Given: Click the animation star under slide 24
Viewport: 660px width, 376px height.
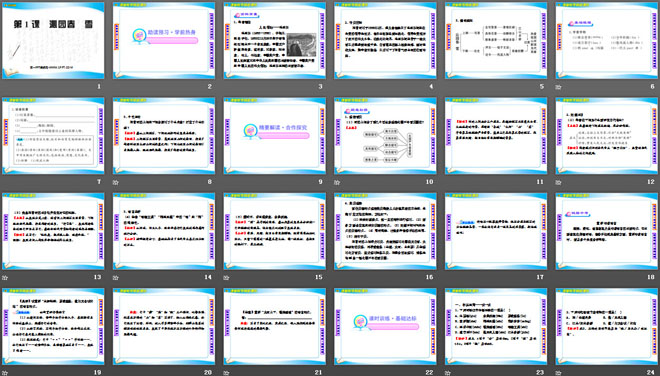Looking at the screenshot, I should coord(558,373).
